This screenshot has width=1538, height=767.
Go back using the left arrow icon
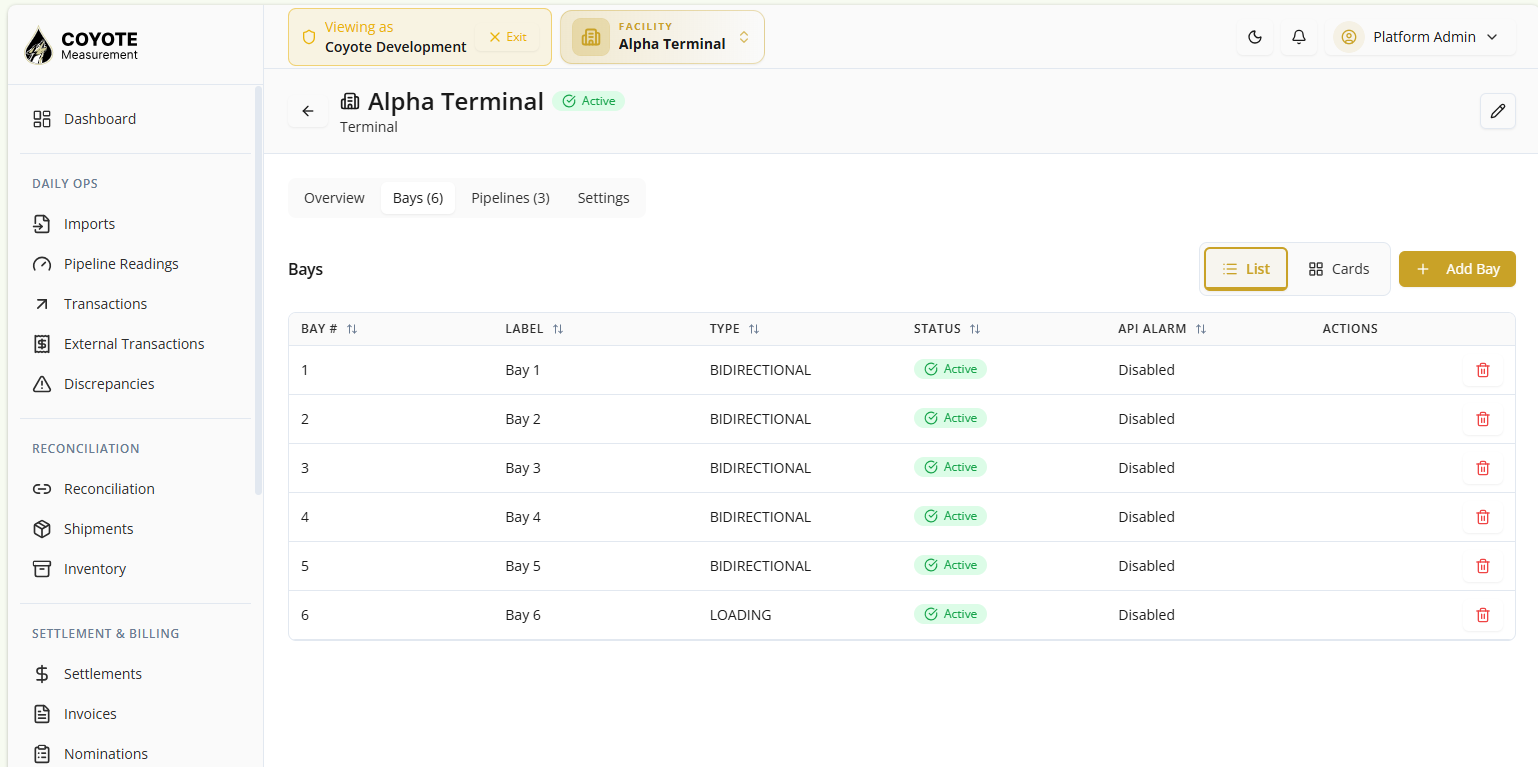tap(308, 111)
